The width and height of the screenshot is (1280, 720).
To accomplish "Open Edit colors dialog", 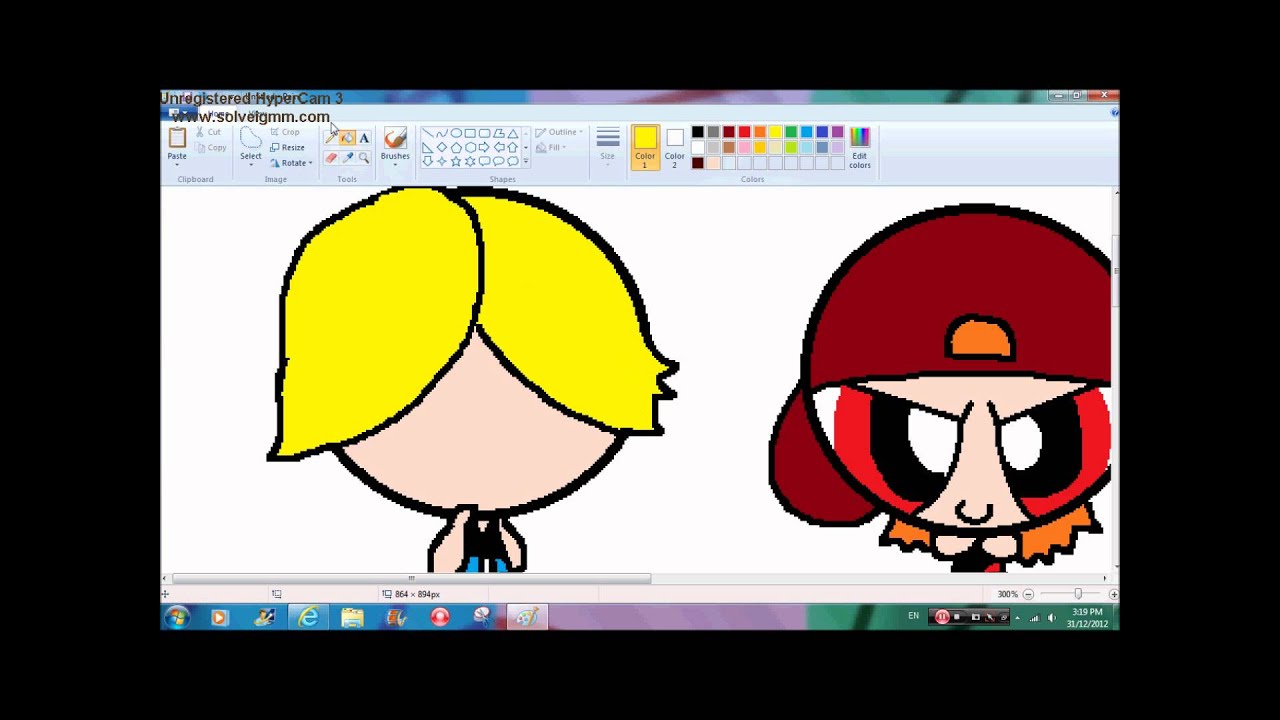I will (860, 147).
